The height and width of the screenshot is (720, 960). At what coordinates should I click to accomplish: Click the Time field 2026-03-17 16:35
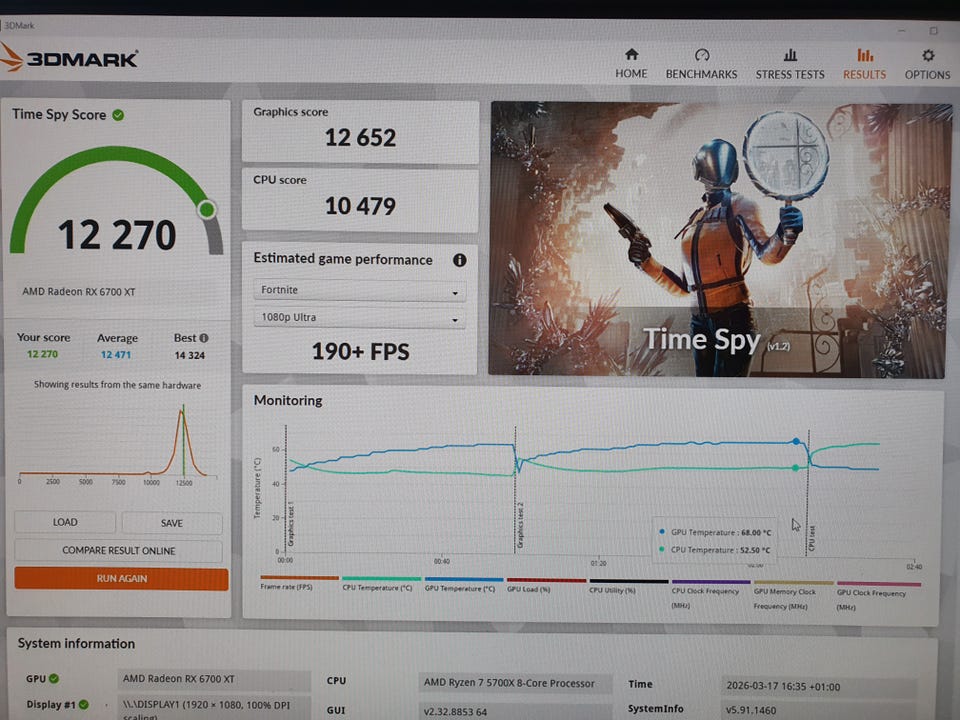click(818, 686)
